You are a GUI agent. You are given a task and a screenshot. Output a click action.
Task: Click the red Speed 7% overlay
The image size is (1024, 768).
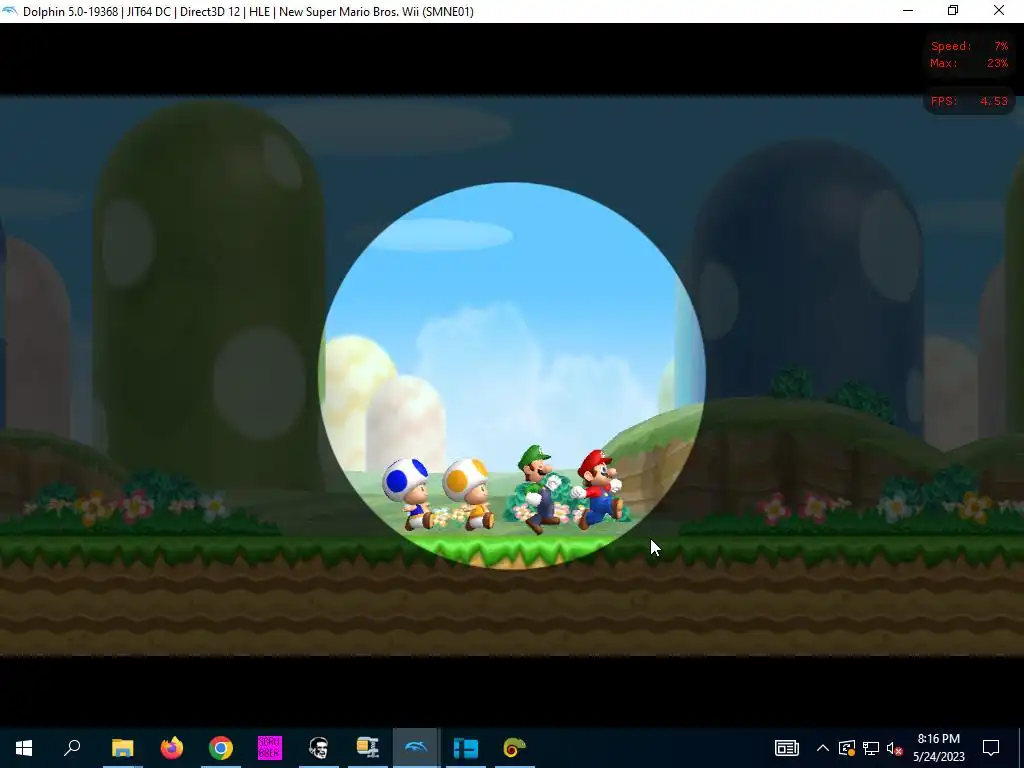click(x=969, y=46)
